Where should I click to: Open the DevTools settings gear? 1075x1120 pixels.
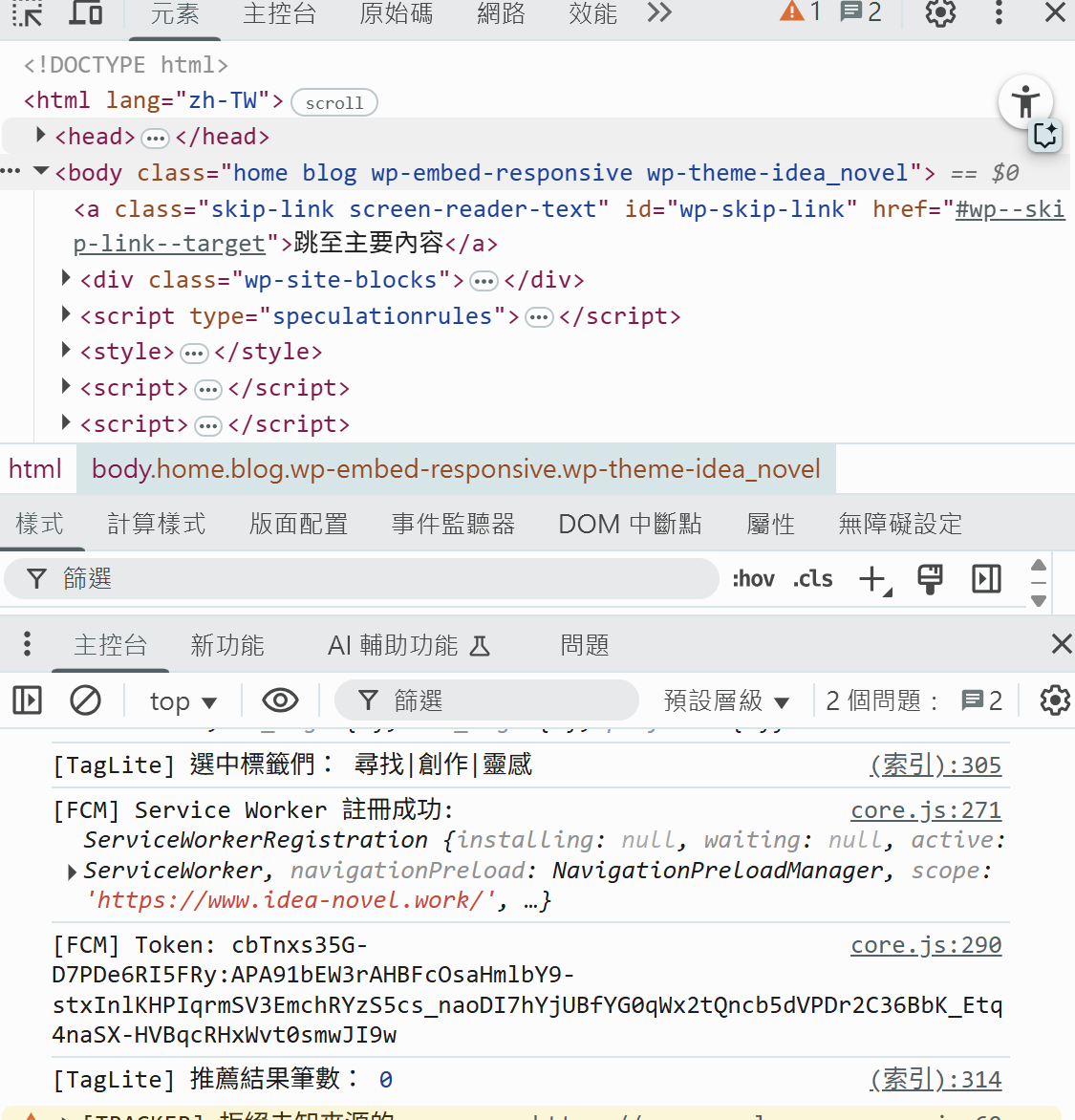(x=939, y=14)
